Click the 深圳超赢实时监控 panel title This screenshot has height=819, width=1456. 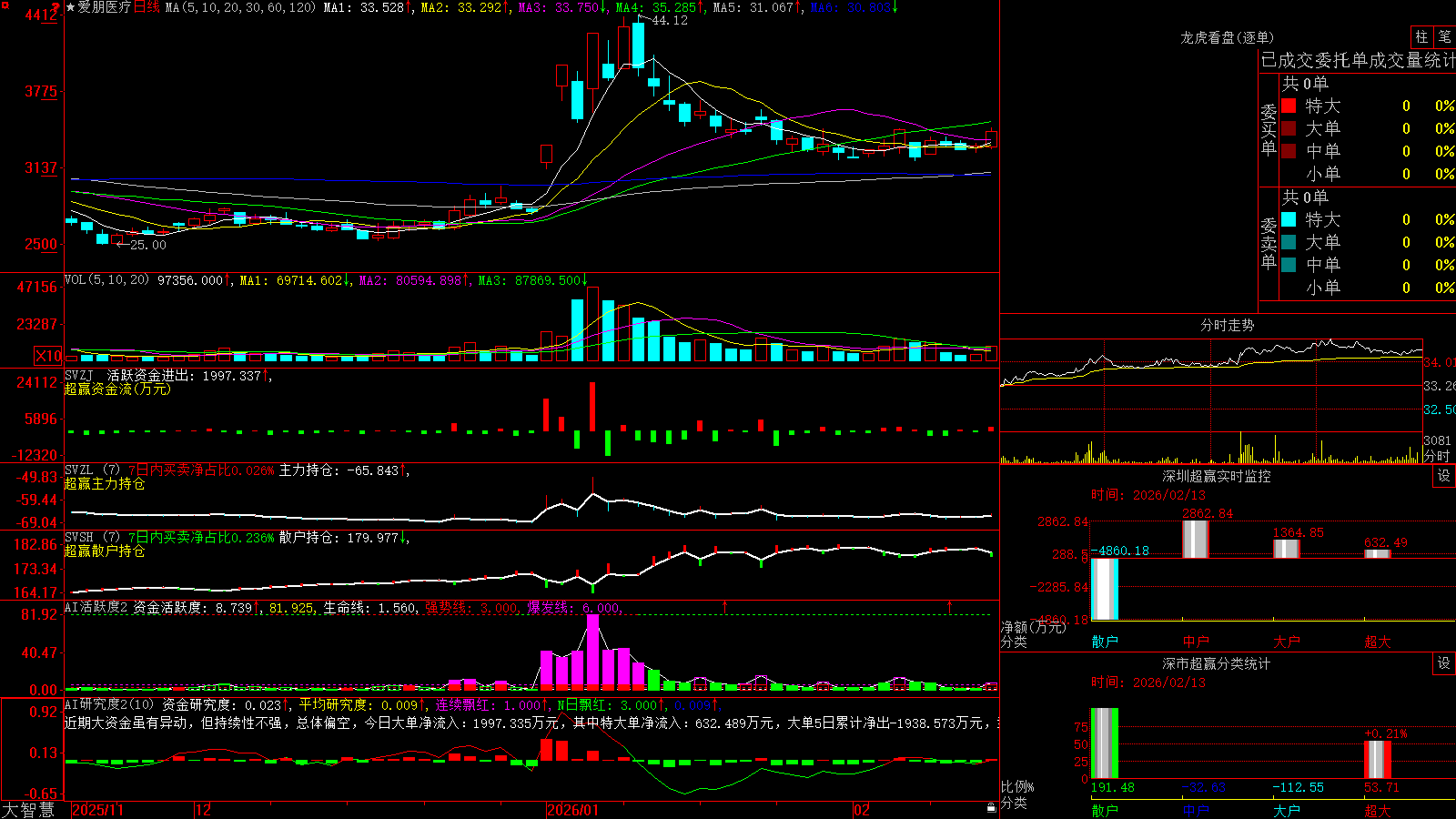1217,476
